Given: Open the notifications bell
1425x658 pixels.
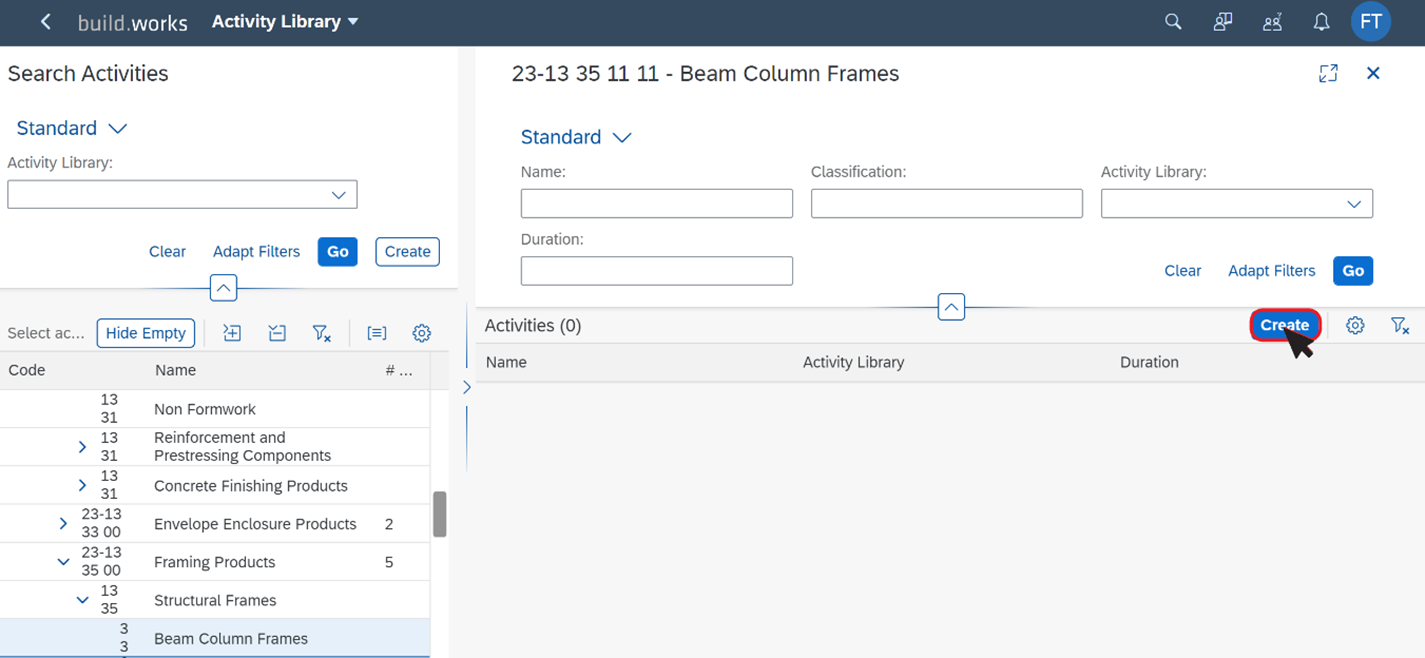Looking at the screenshot, I should click(1321, 22).
